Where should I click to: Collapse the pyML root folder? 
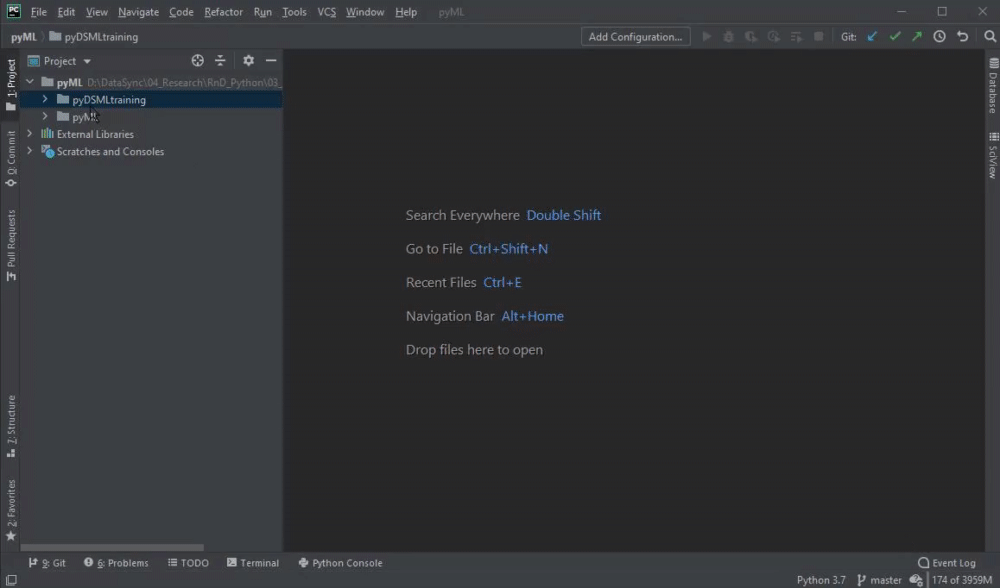(x=30, y=82)
